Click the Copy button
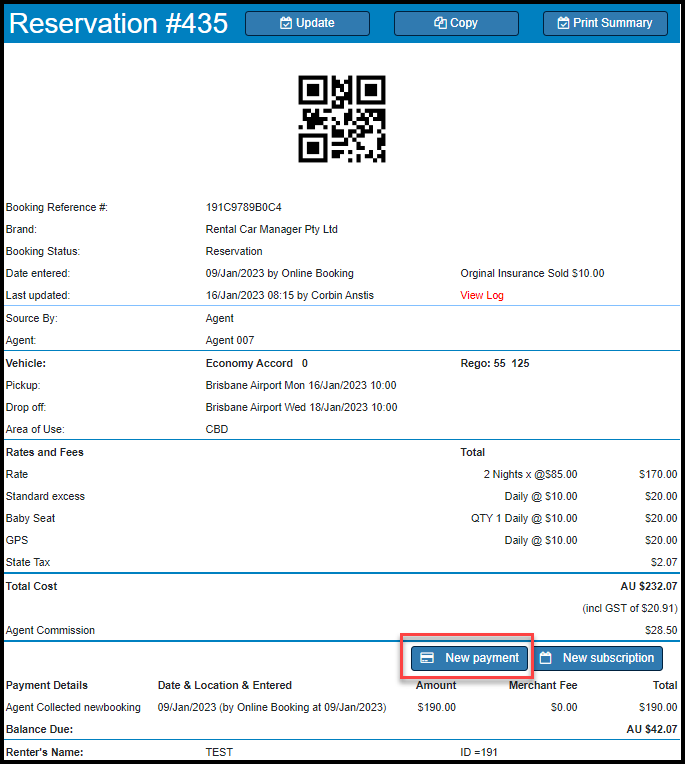The height and width of the screenshot is (764, 685). [456, 23]
